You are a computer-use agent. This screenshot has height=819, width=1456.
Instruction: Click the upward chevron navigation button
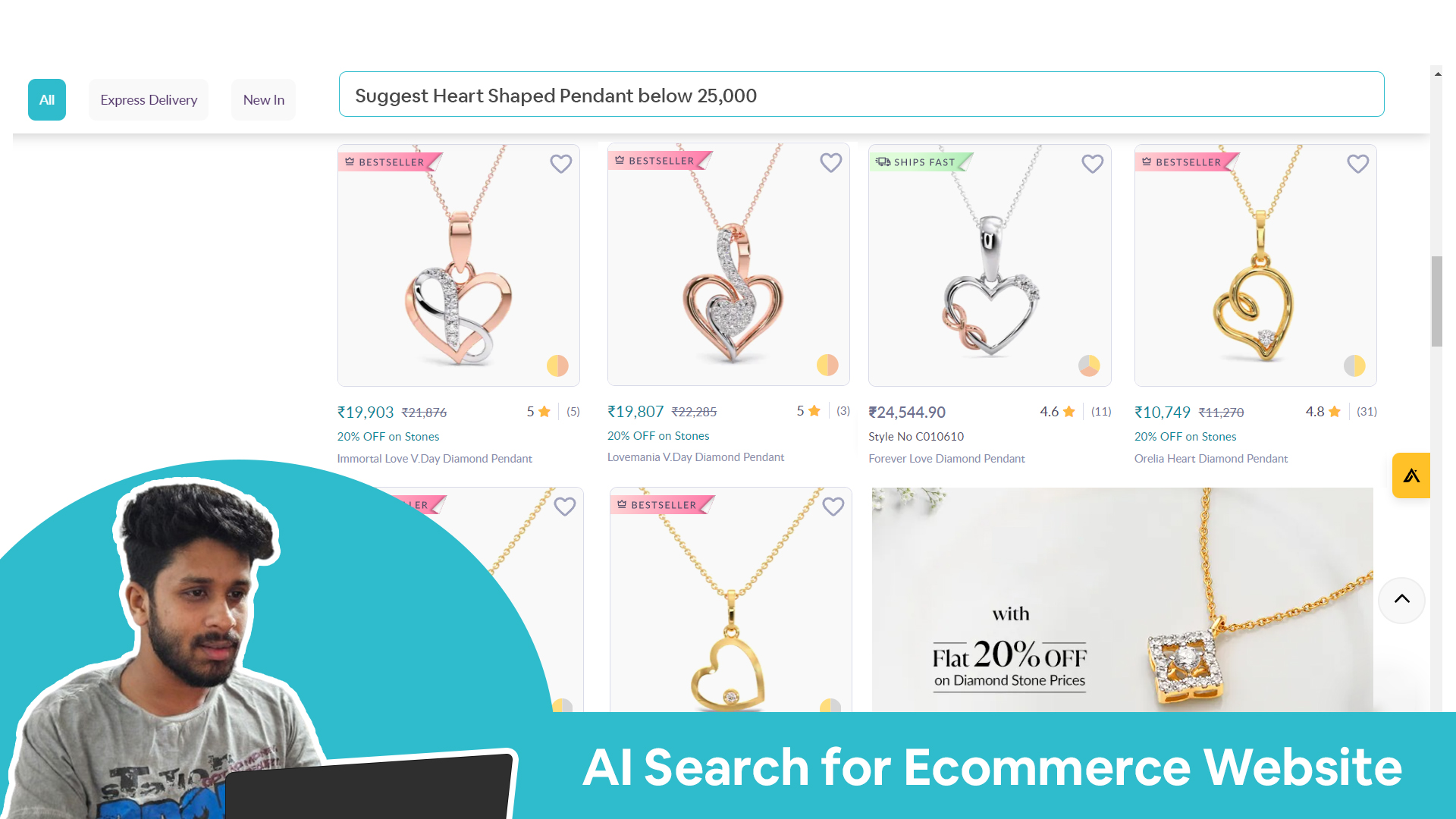coord(1402,599)
